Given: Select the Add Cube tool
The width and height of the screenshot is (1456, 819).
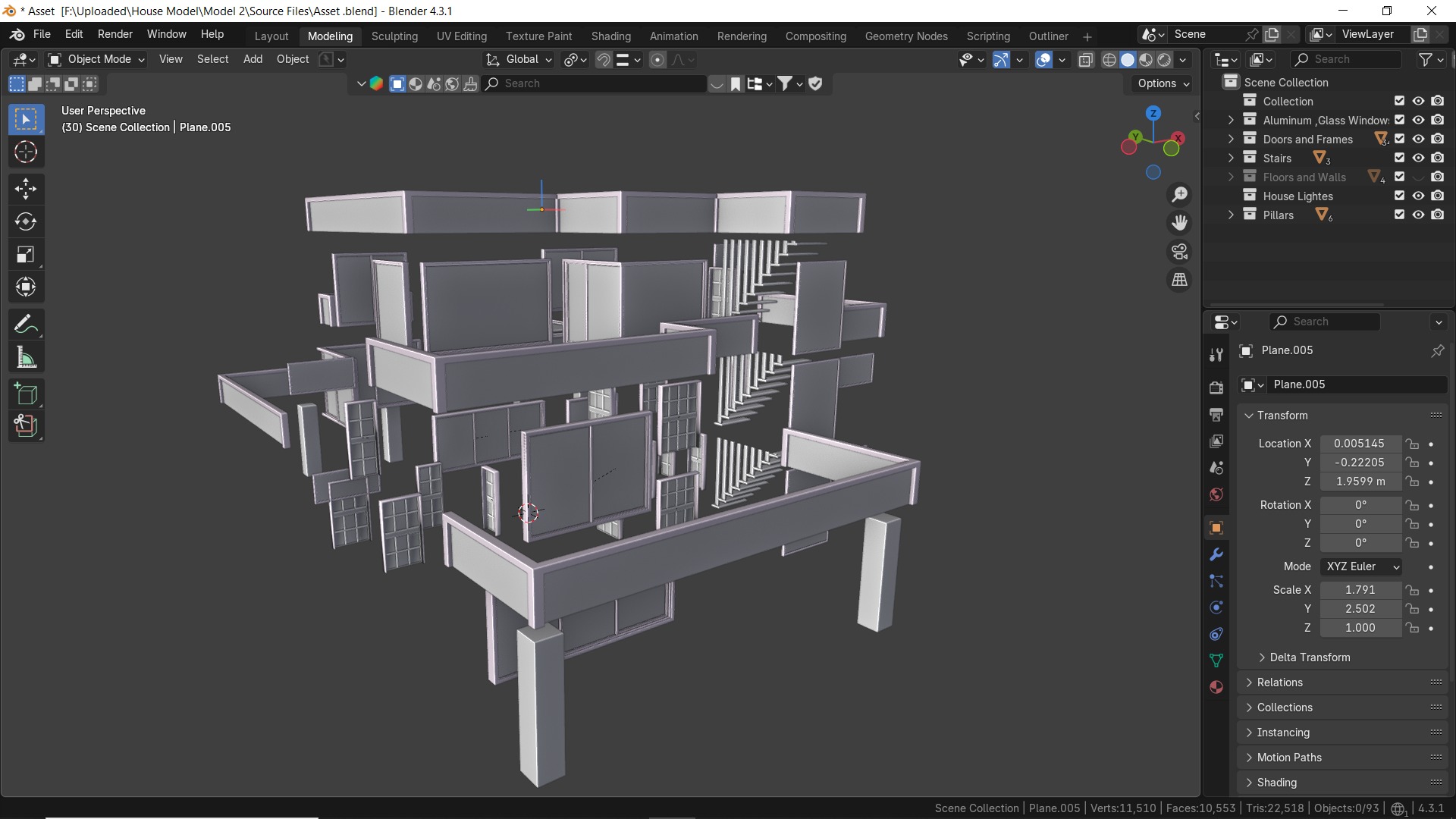Looking at the screenshot, I should coord(26,394).
